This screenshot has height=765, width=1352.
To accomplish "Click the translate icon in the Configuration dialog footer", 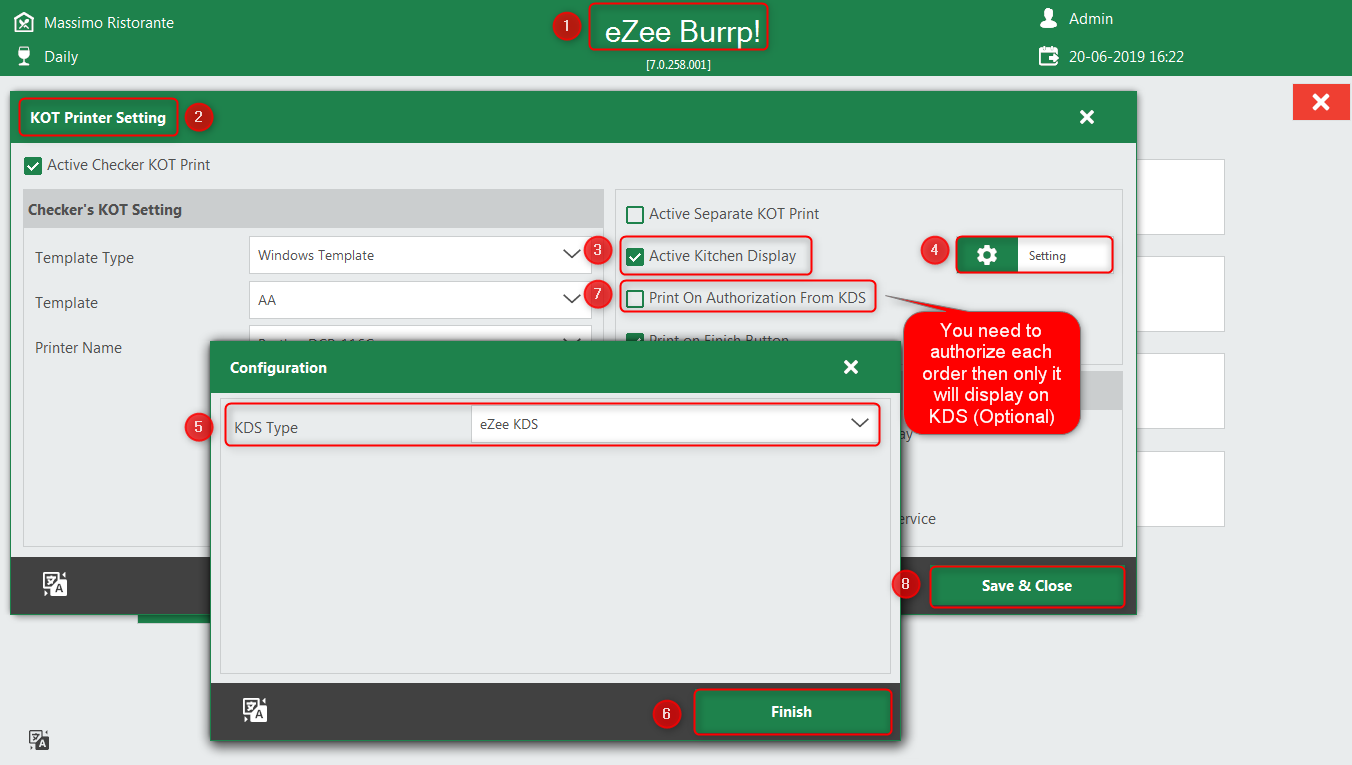I will point(254,710).
